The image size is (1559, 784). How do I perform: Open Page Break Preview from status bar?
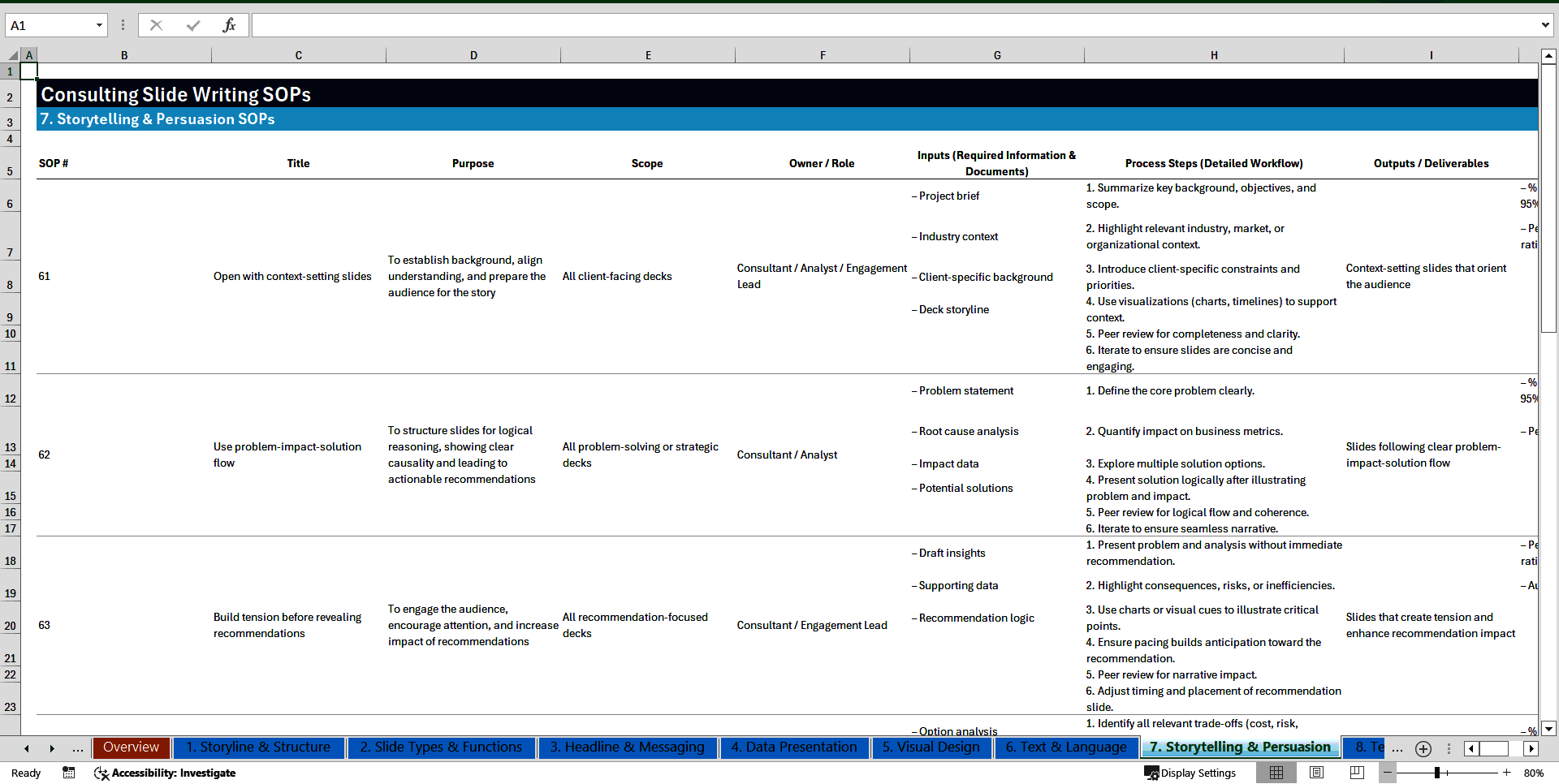[x=1356, y=773]
